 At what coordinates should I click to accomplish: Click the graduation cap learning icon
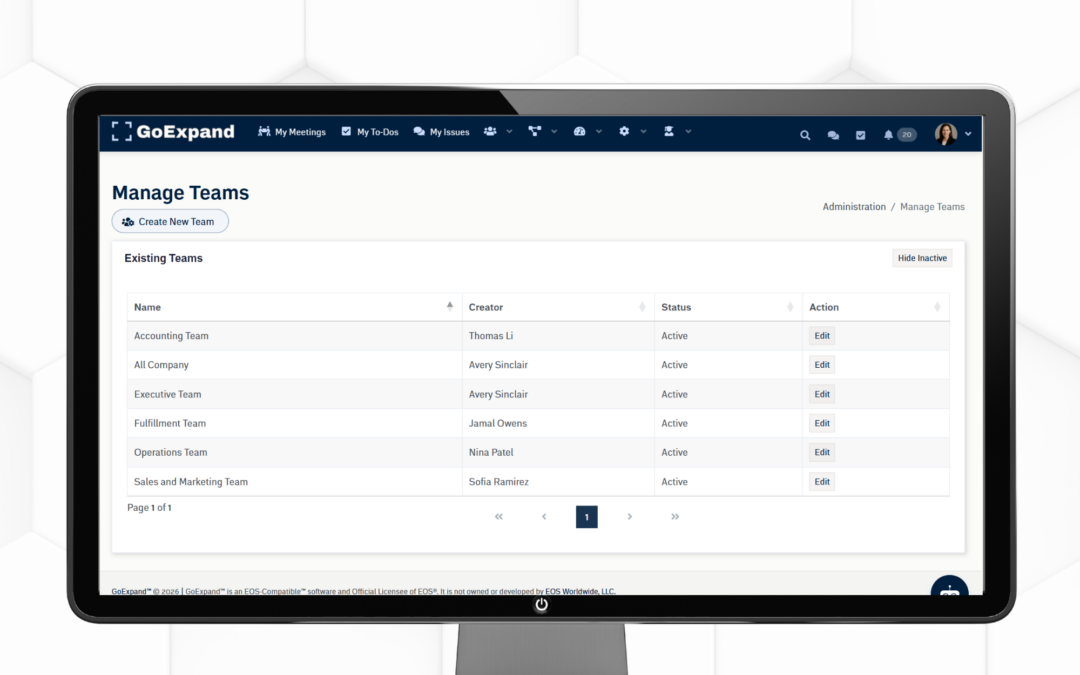[x=668, y=132]
